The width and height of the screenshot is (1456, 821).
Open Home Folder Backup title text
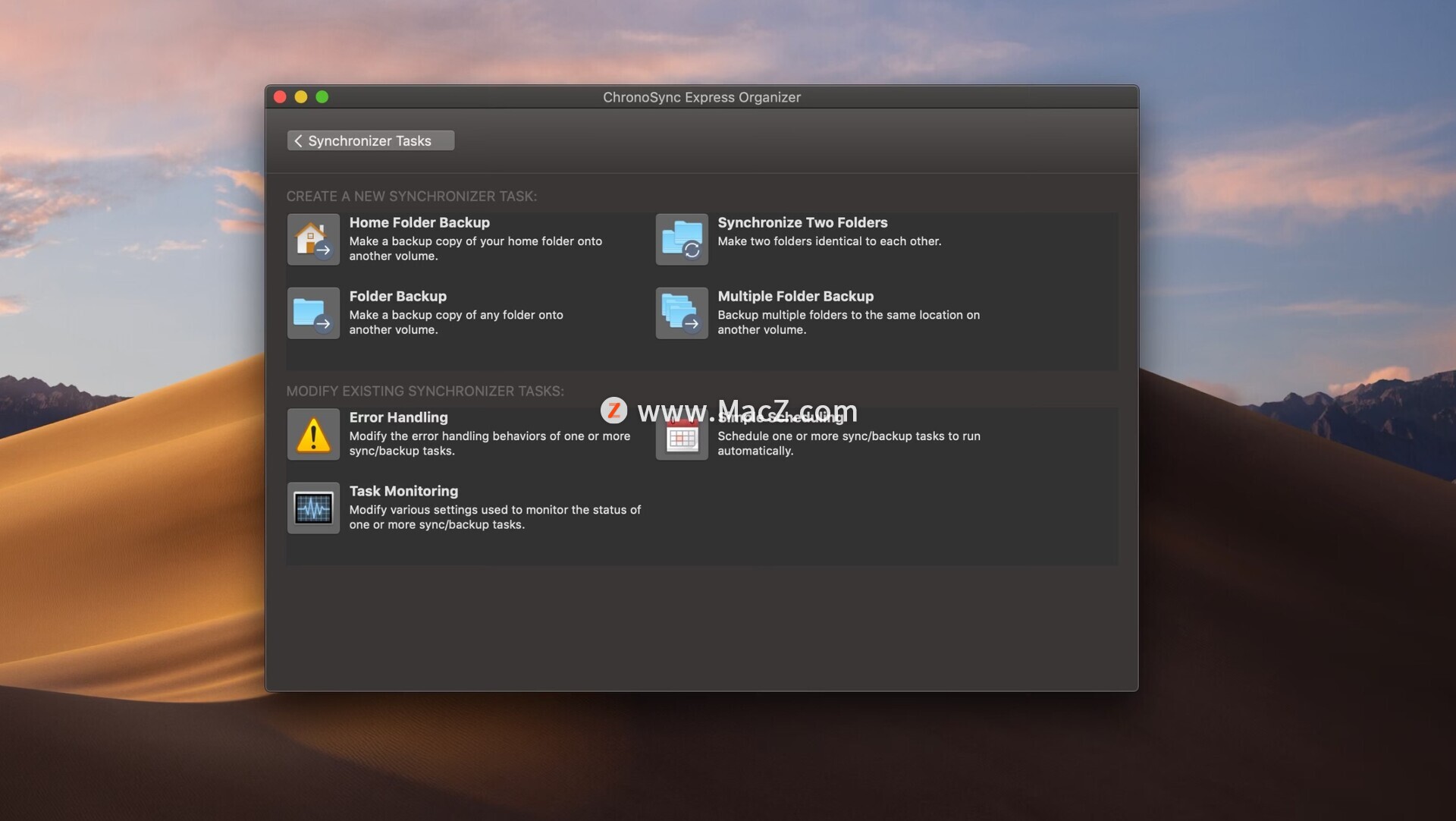point(419,222)
